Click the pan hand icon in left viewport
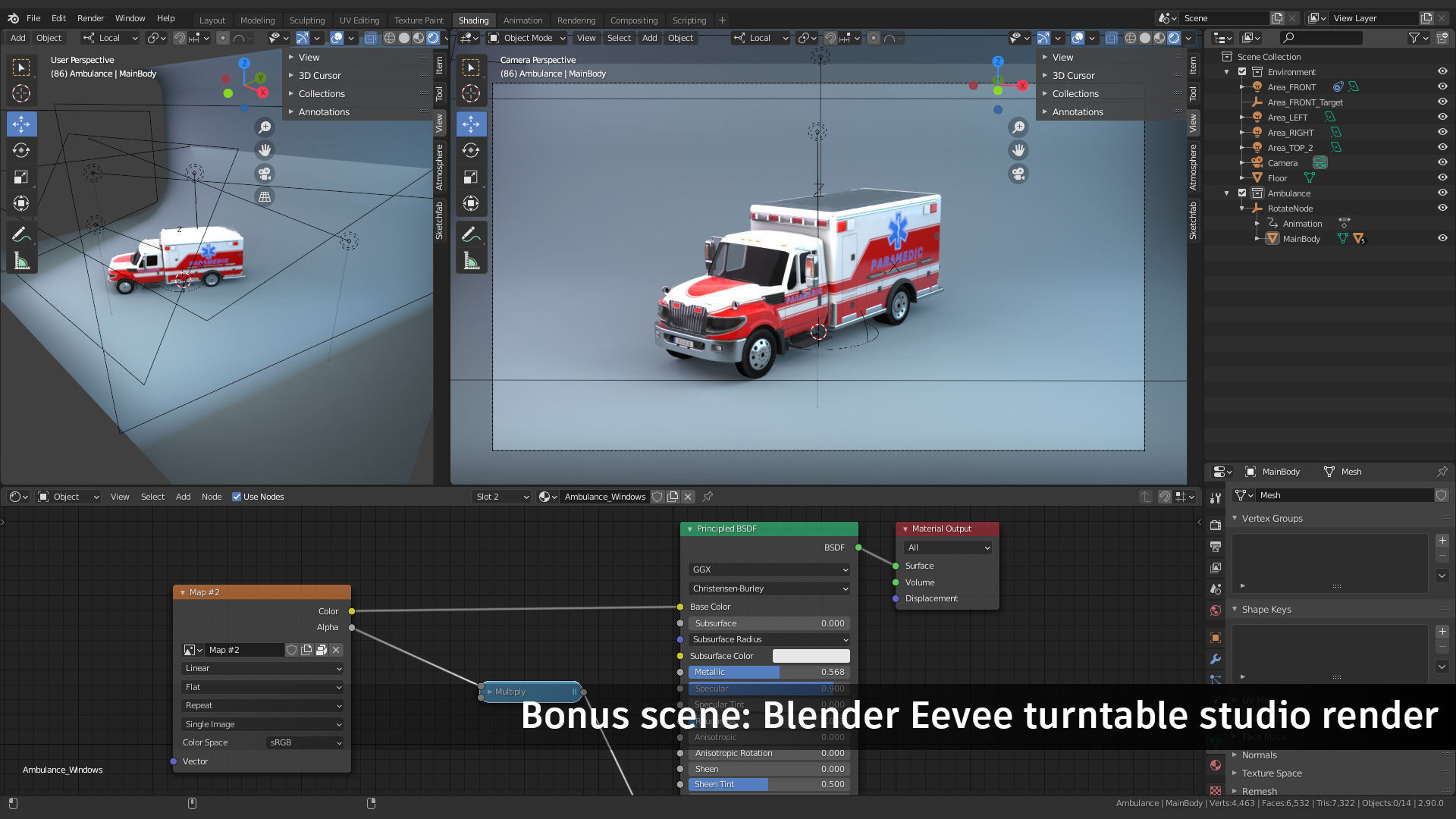The width and height of the screenshot is (1456, 819). point(265,150)
